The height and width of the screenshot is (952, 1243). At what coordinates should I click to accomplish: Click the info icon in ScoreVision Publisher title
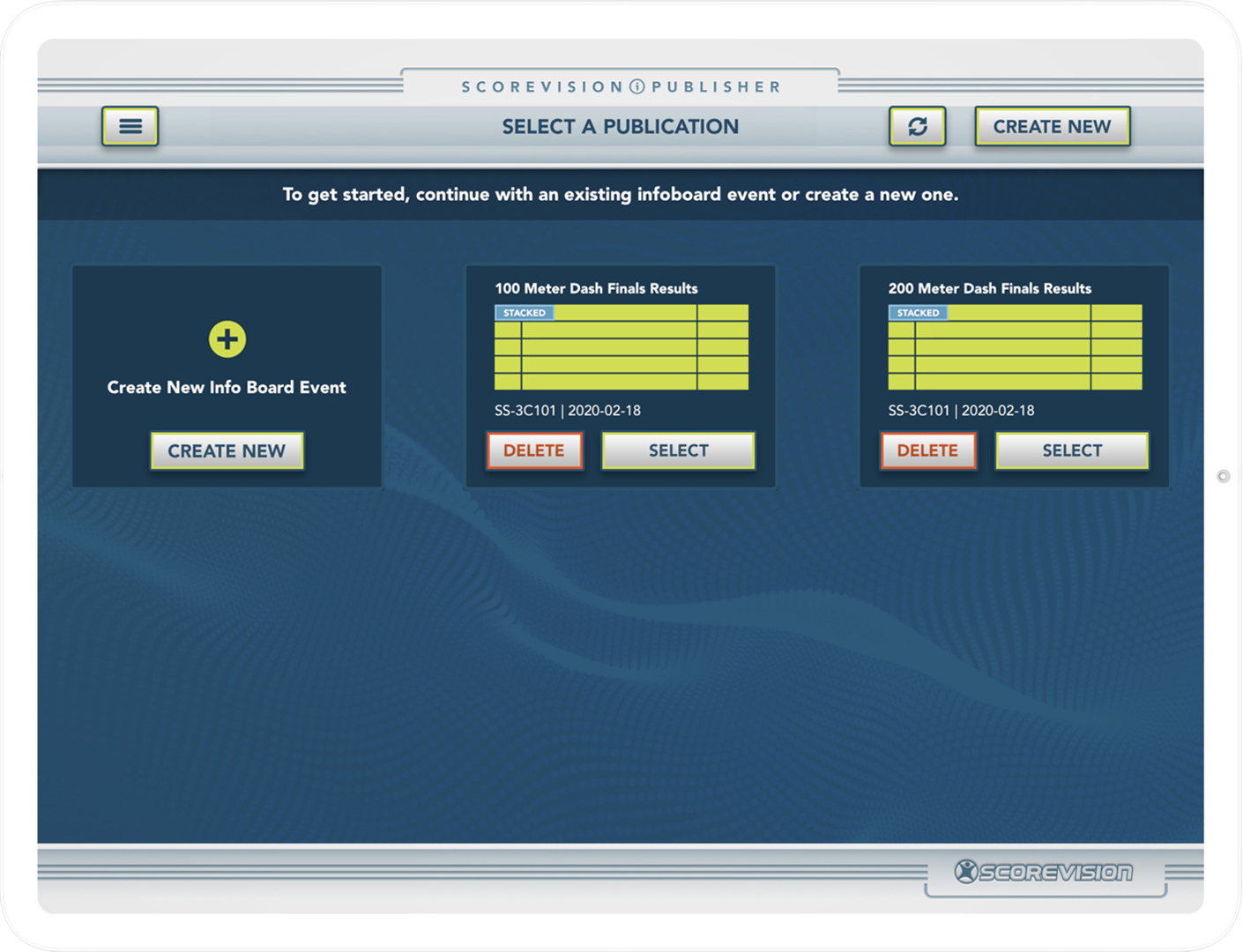[636, 86]
